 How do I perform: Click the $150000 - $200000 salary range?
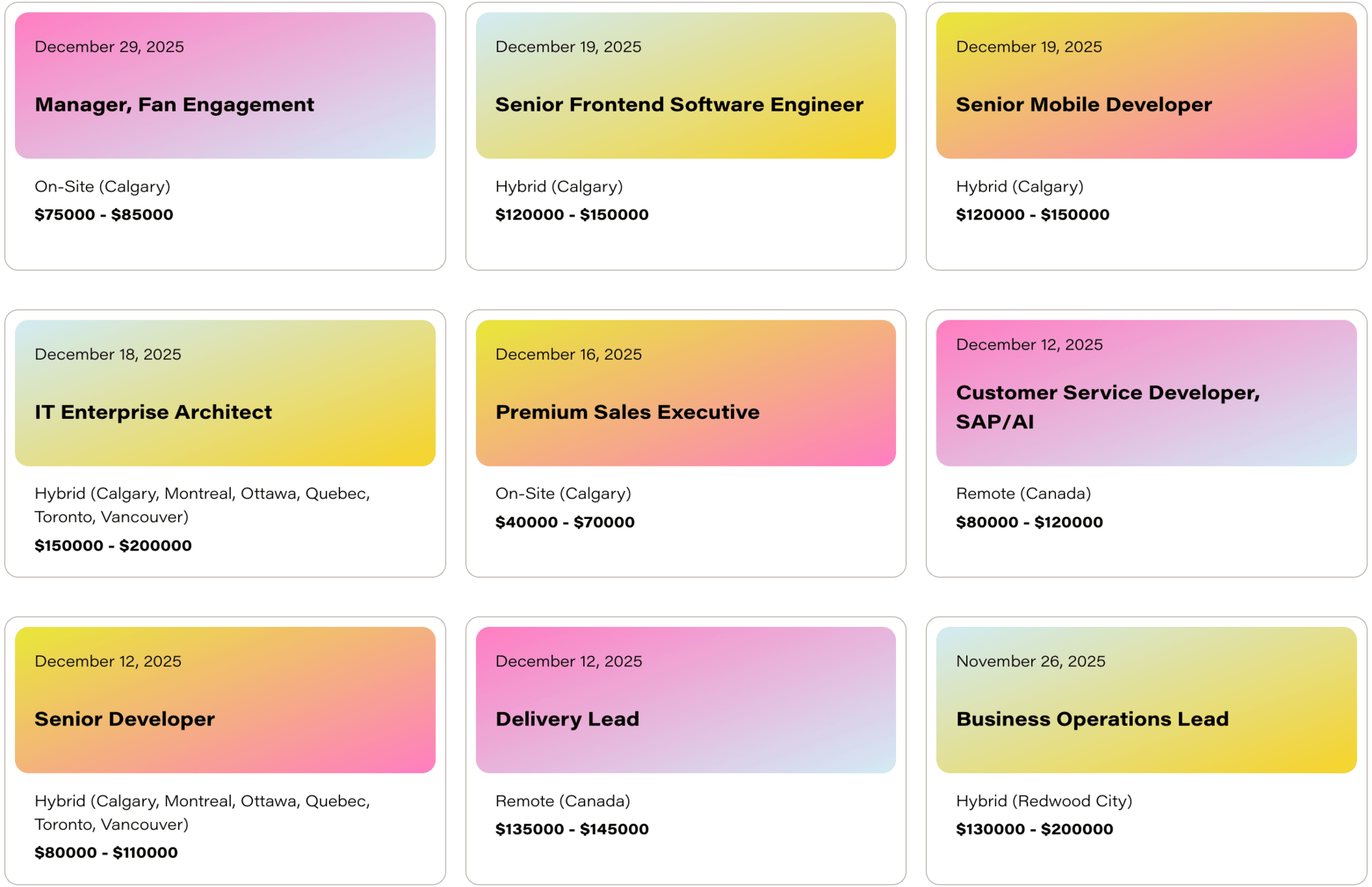113,545
